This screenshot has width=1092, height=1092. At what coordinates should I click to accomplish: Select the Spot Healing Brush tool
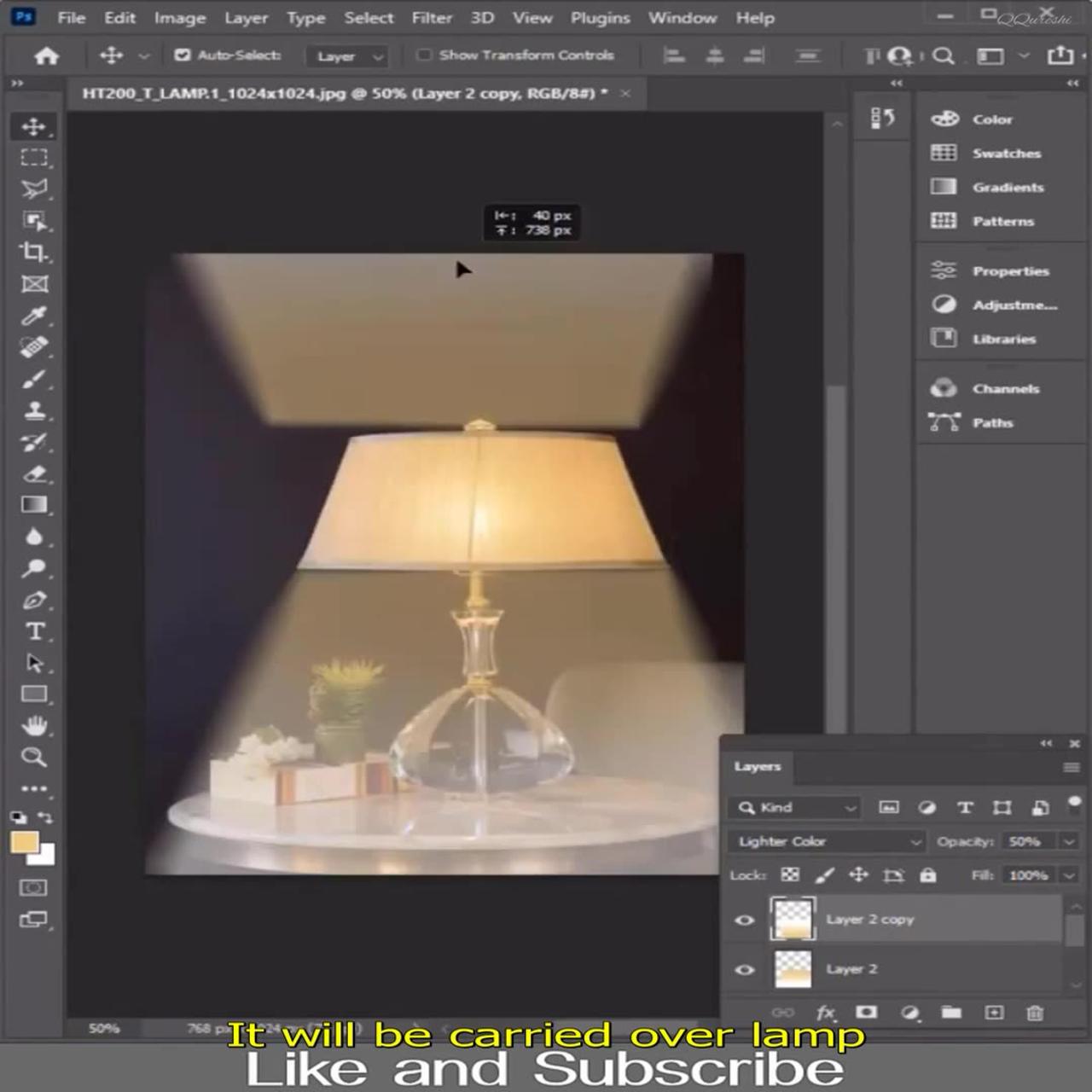click(x=34, y=347)
